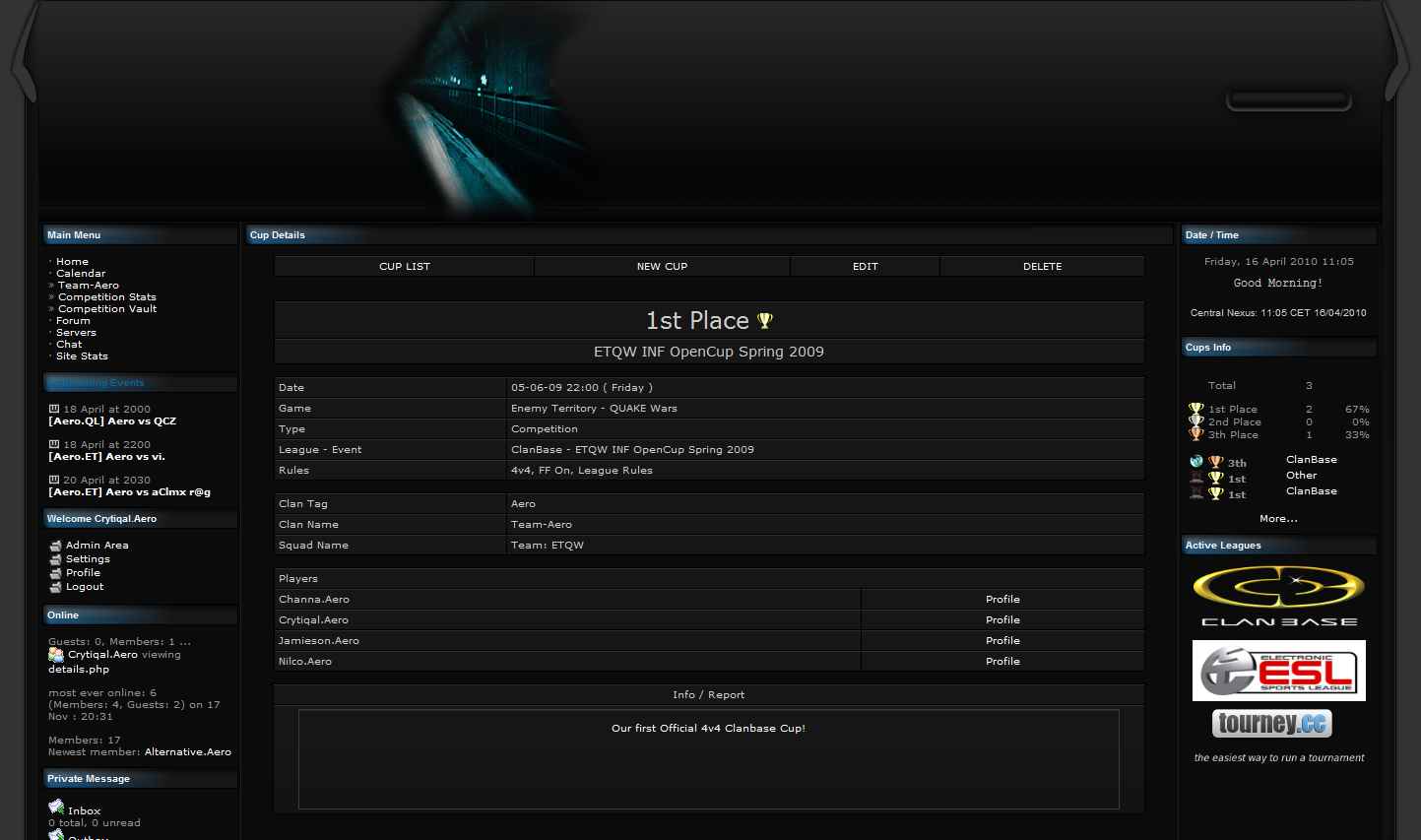
Task: Click the bronze trophy icon beside 3th Place stats
Action: click(x=1196, y=434)
